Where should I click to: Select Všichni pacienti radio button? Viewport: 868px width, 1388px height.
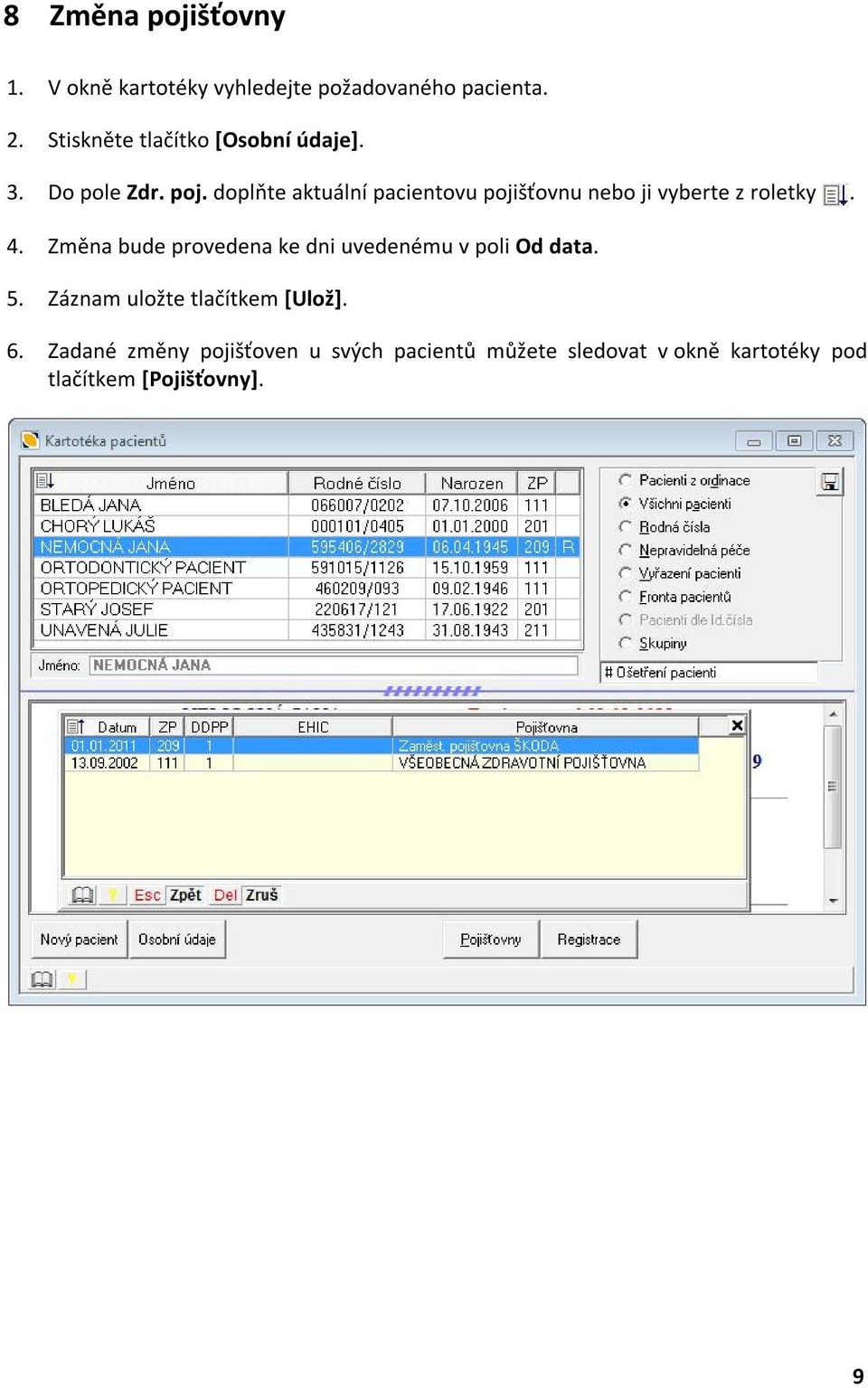[625, 503]
